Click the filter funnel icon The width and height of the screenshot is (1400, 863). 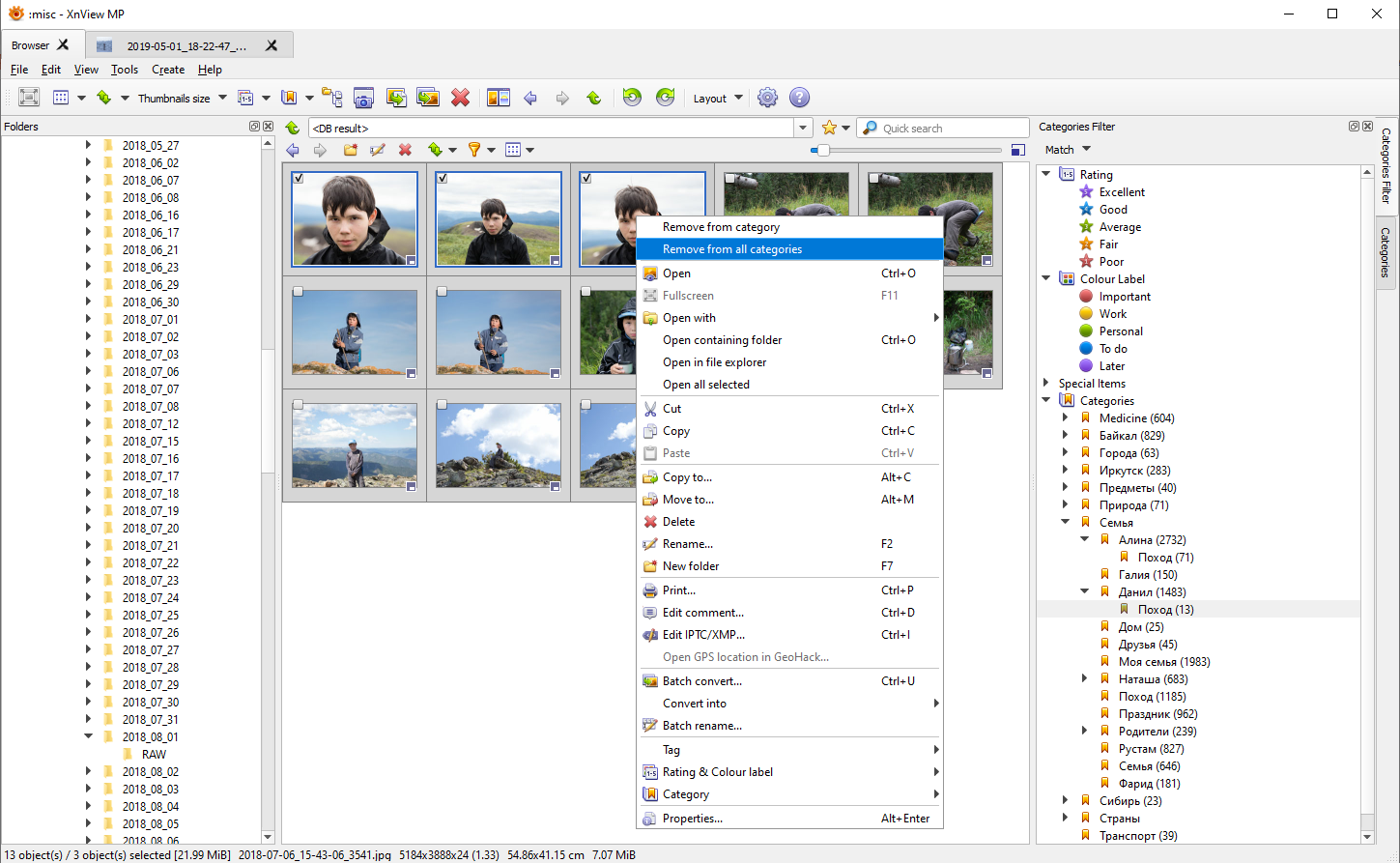[x=474, y=150]
